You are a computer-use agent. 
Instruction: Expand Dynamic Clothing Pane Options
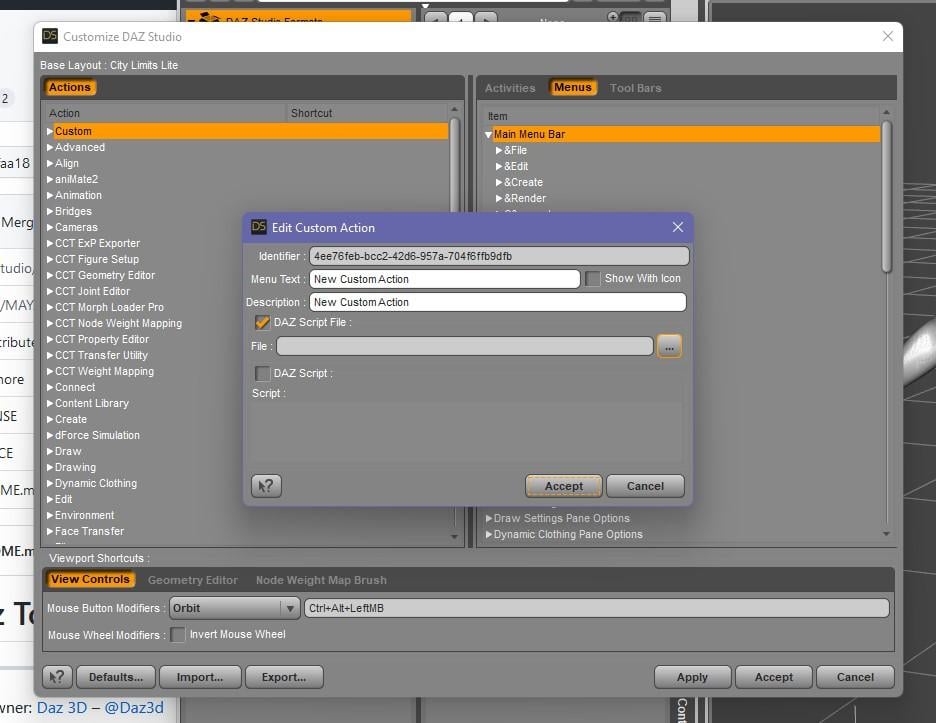tap(489, 534)
